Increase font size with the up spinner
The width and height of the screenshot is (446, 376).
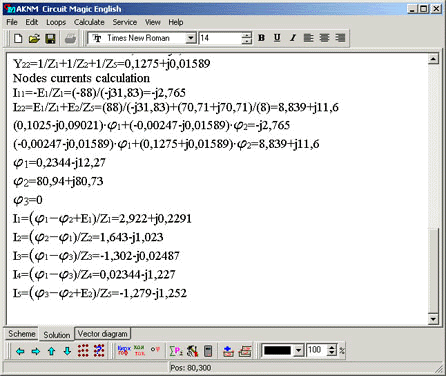pyautogui.click(x=247, y=35)
